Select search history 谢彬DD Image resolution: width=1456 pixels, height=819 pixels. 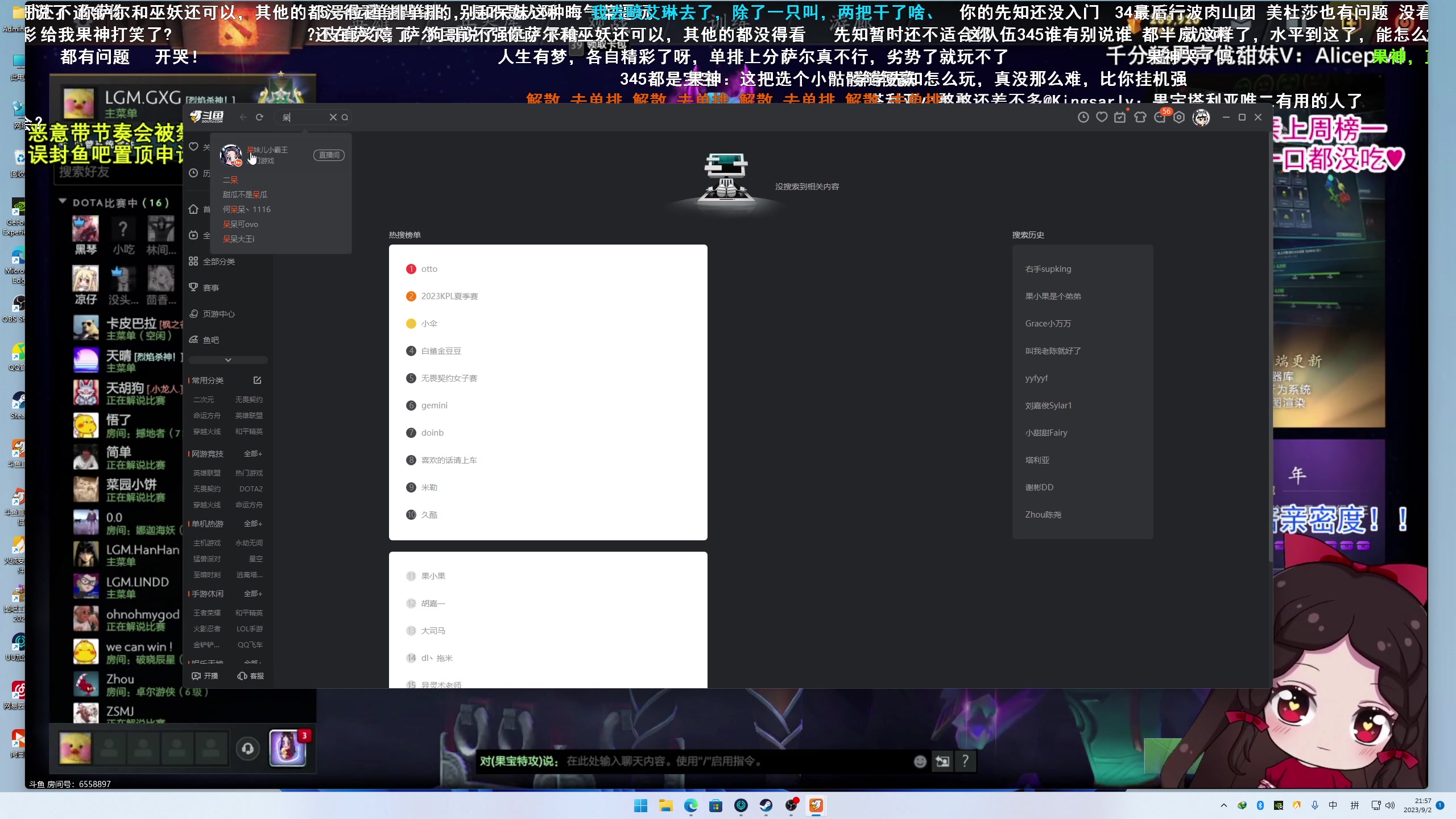1039,487
